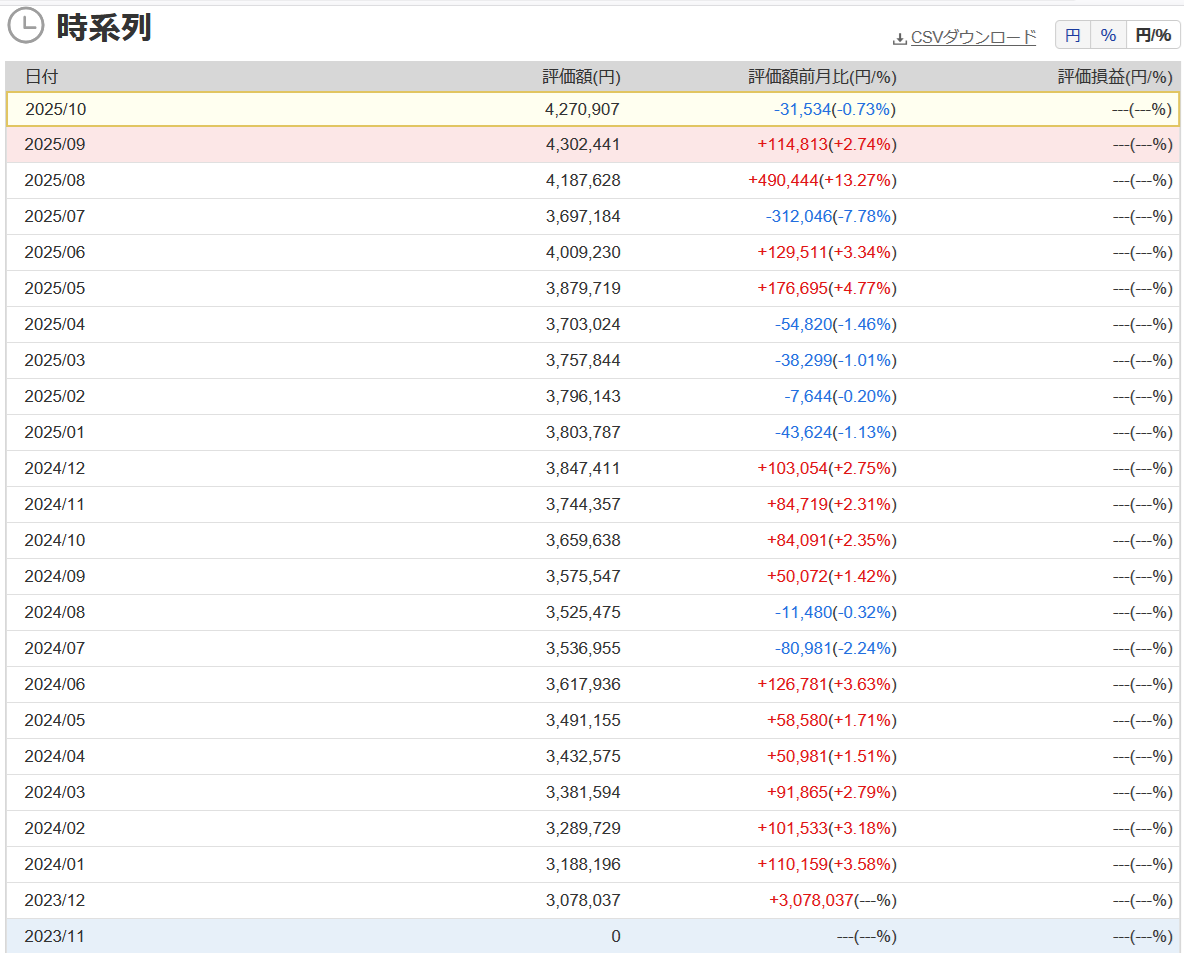Open the CSVダウンロード link
Image resolution: width=1184 pixels, height=953 pixels.
[x=973, y=37]
